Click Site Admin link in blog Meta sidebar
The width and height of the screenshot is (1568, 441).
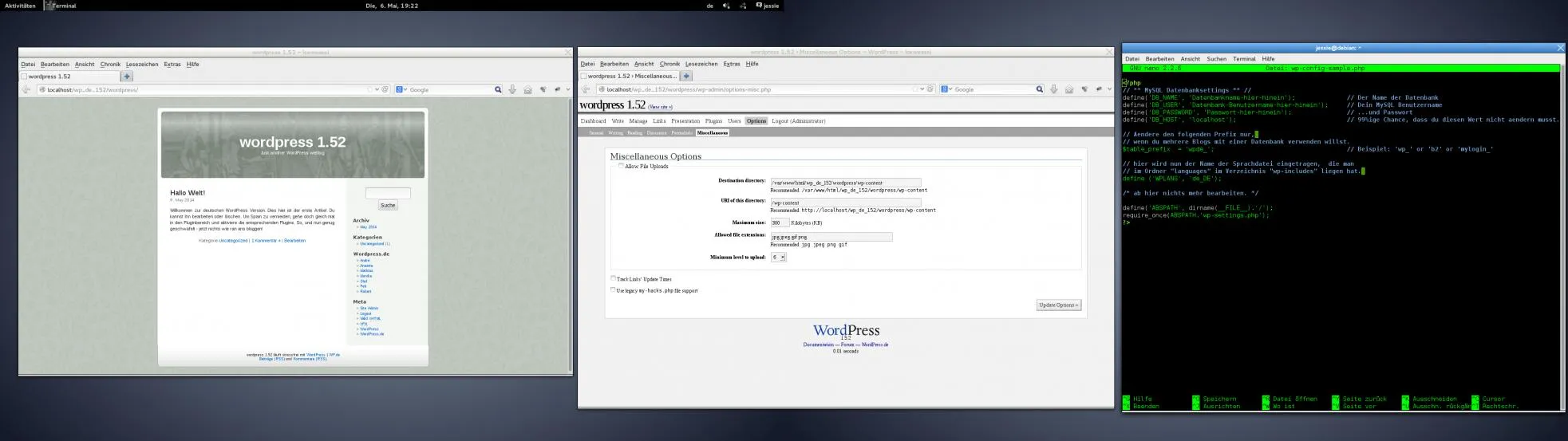pos(369,308)
